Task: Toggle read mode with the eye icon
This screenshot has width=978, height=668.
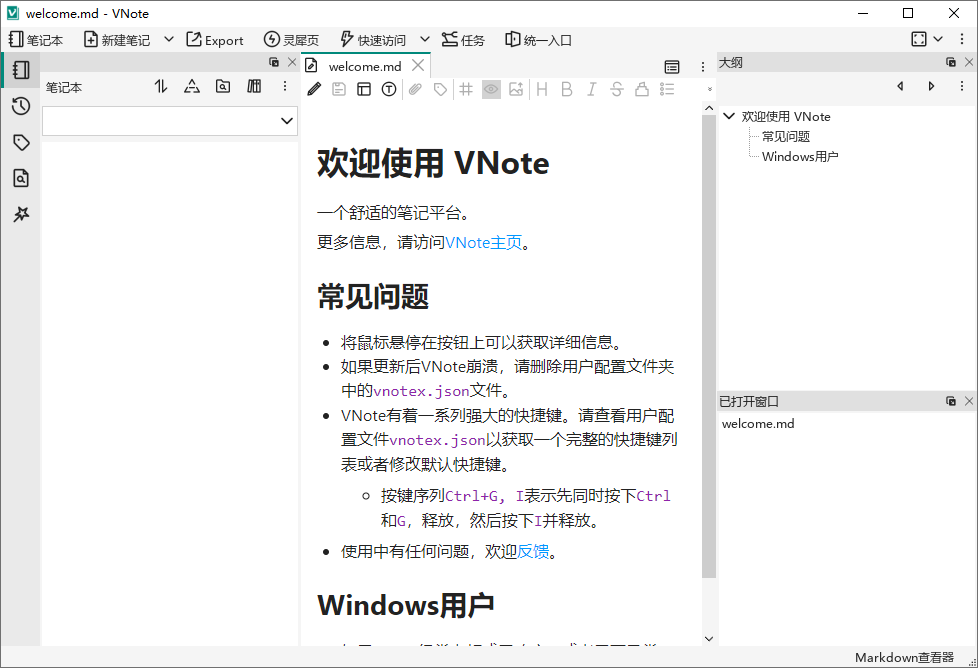Action: [x=490, y=89]
